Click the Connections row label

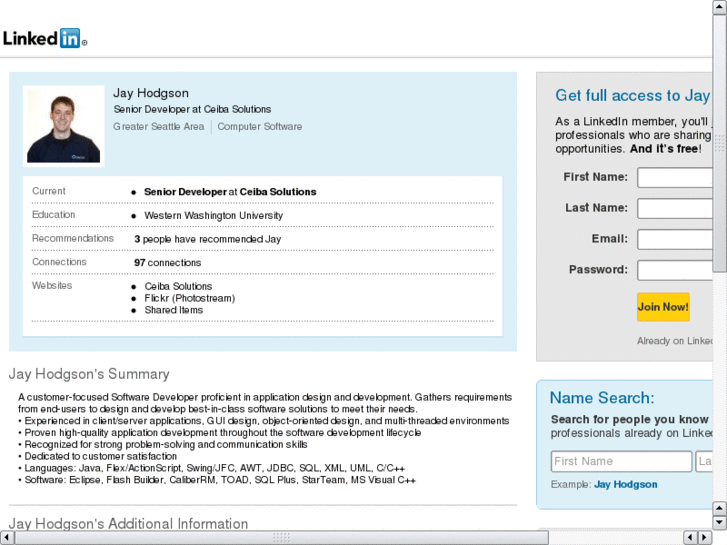[x=59, y=262]
